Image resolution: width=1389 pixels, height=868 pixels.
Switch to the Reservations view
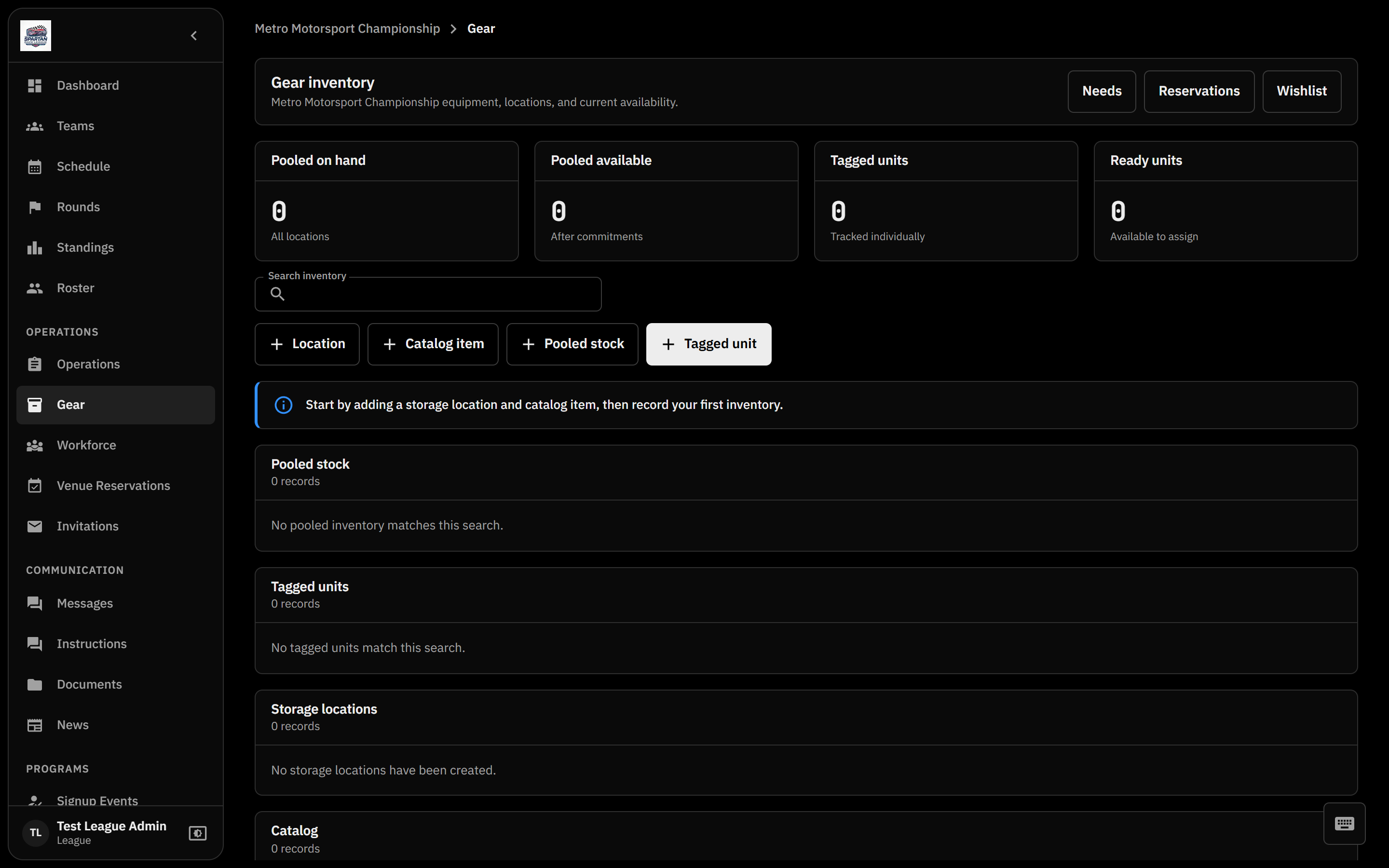click(x=1198, y=91)
